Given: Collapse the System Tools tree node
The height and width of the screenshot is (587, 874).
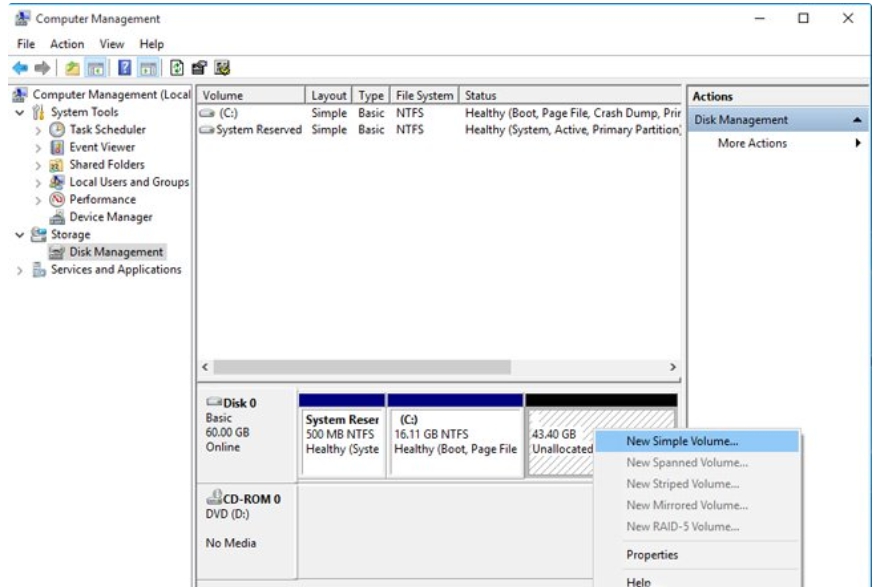Looking at the screenshot, I should click(x=21, y=112).
